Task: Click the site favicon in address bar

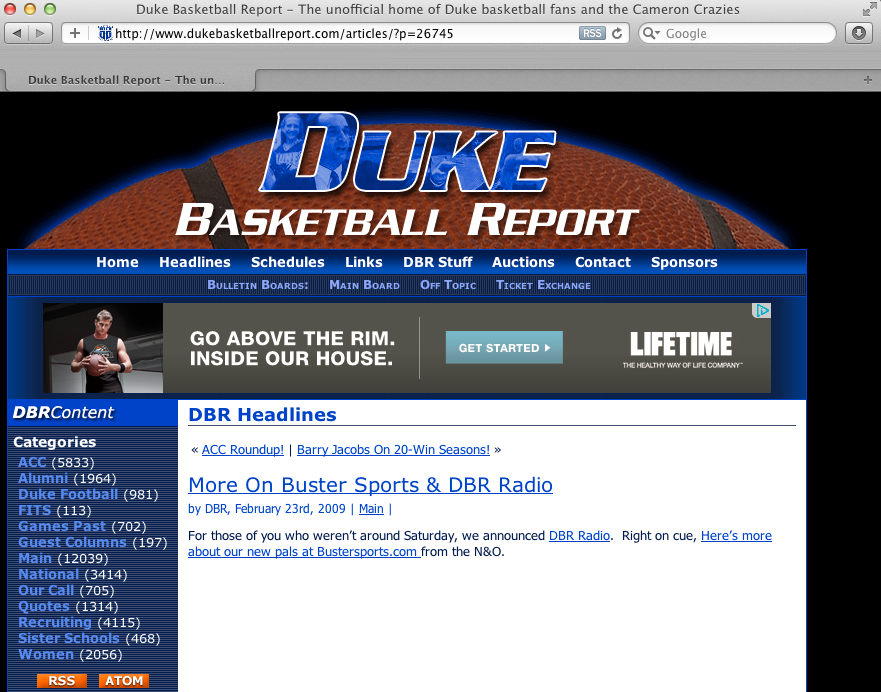Action: 105,34
